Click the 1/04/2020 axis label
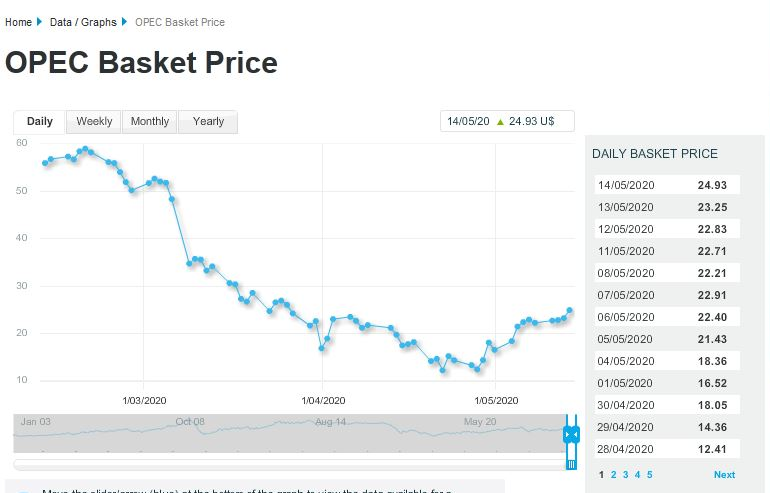 pos(323,401)
